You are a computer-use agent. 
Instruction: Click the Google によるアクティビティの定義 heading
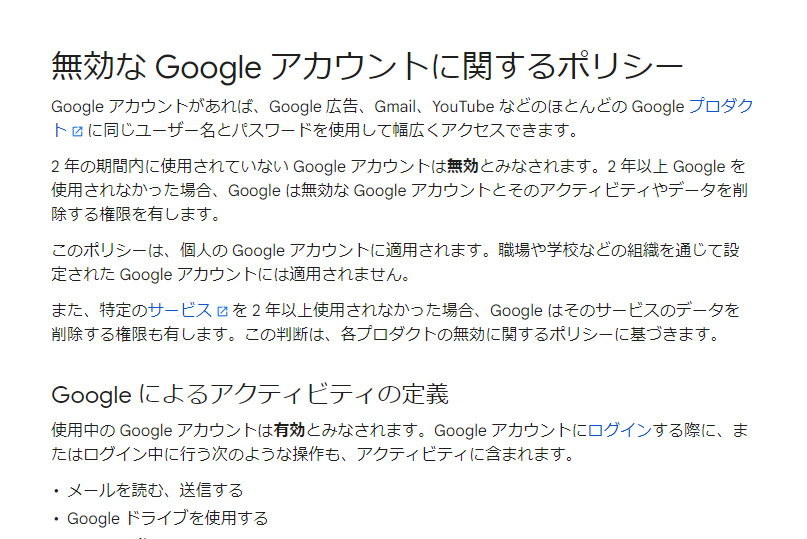click(250, 393)
